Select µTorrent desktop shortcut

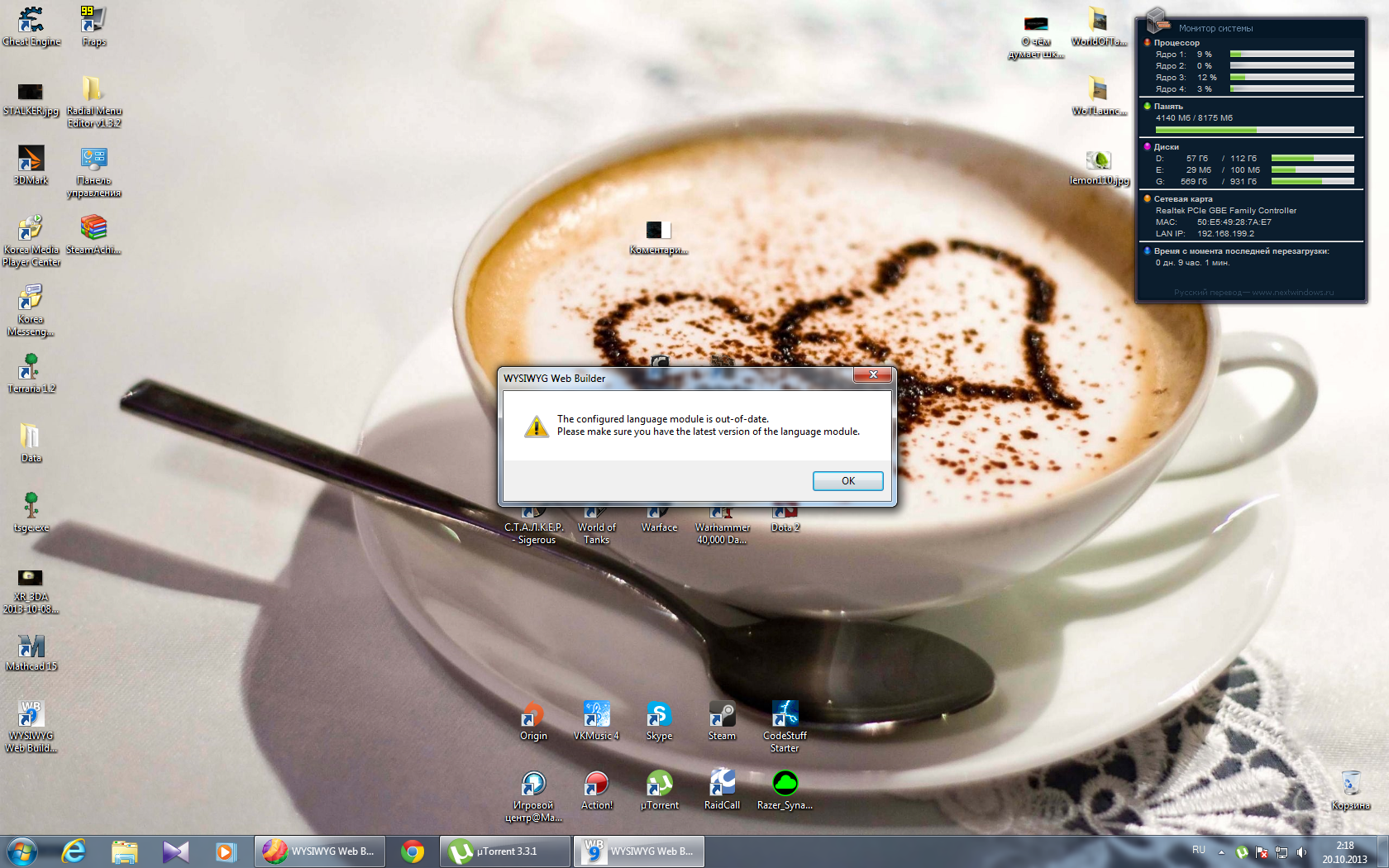[x=659, y=790]
